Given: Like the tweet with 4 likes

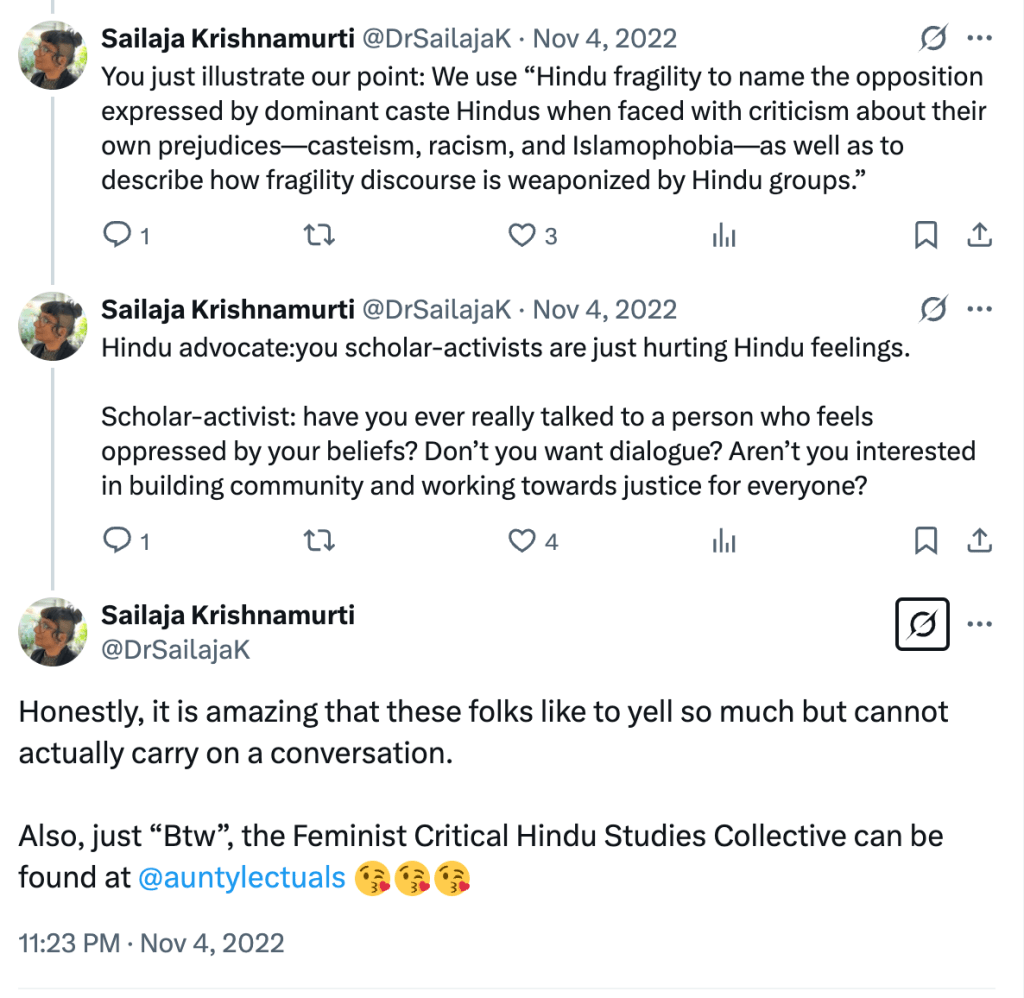Looking at the screenshot, I should pos(522,541).
